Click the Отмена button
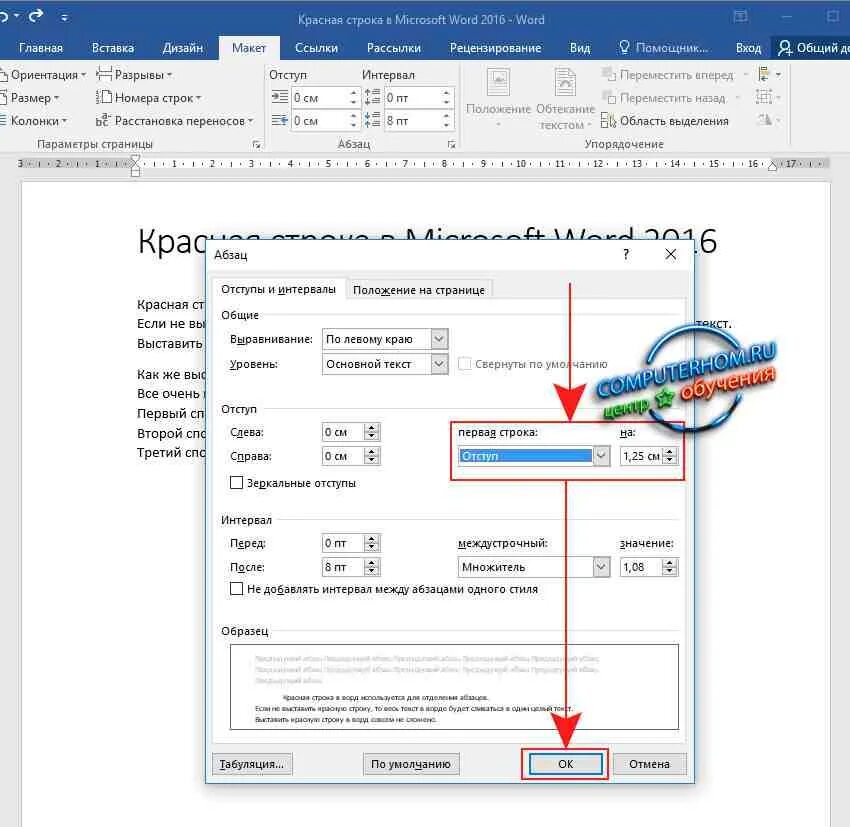The image size is (850, 827). pos(649,764)
